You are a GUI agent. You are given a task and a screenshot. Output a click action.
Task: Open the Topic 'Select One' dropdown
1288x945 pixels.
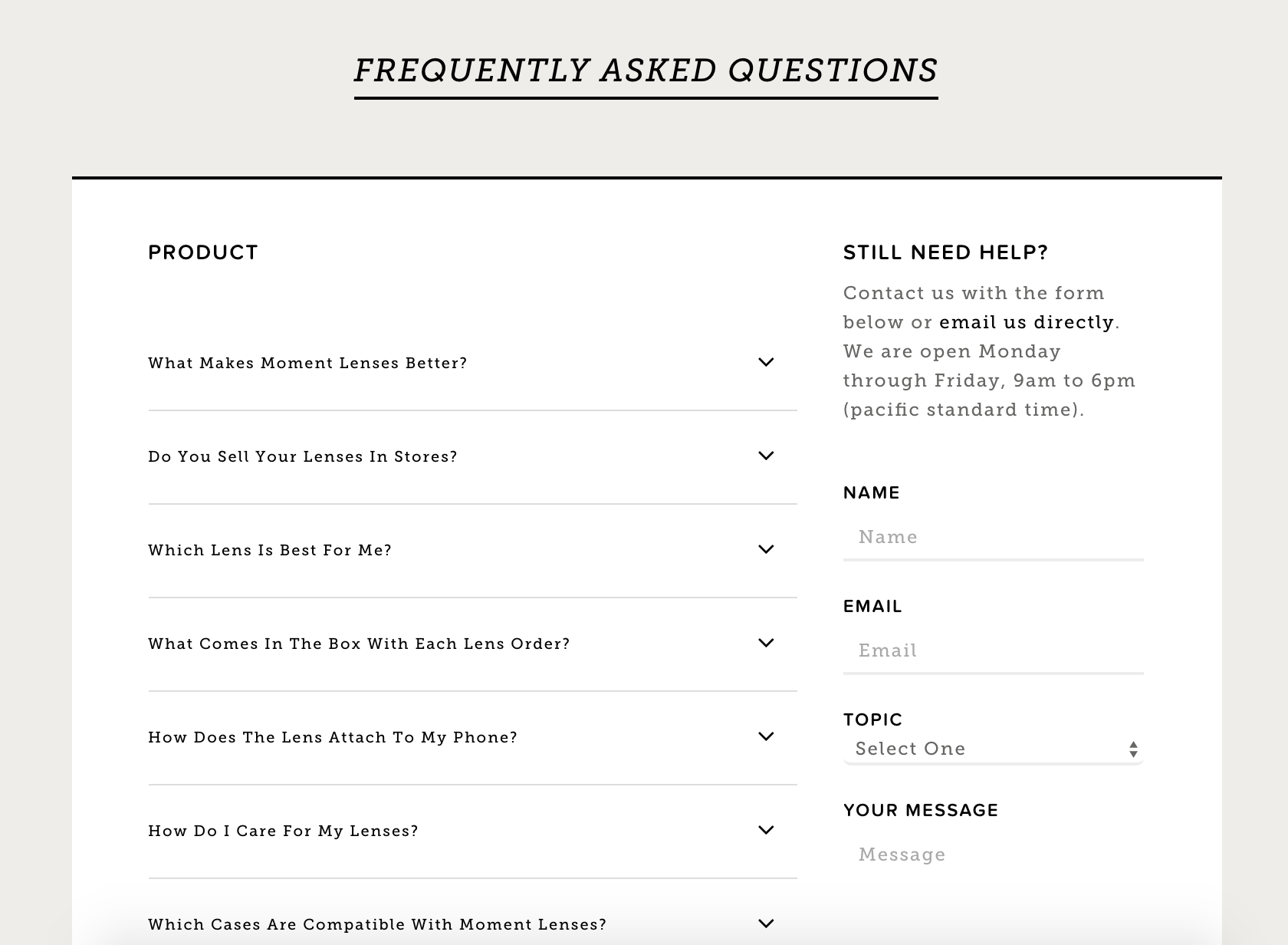click(x=985, y=749)
